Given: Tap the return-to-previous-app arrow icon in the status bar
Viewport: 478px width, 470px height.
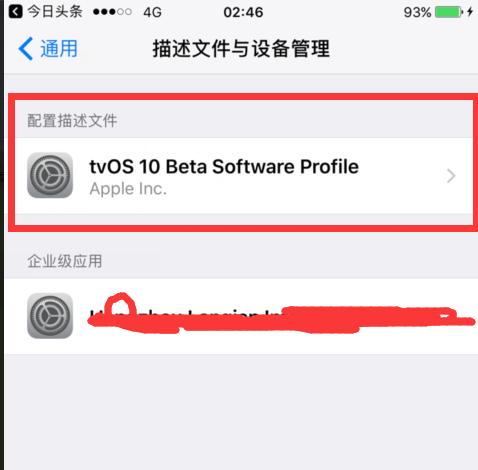Looking at the screenshot, I should 15,12.
